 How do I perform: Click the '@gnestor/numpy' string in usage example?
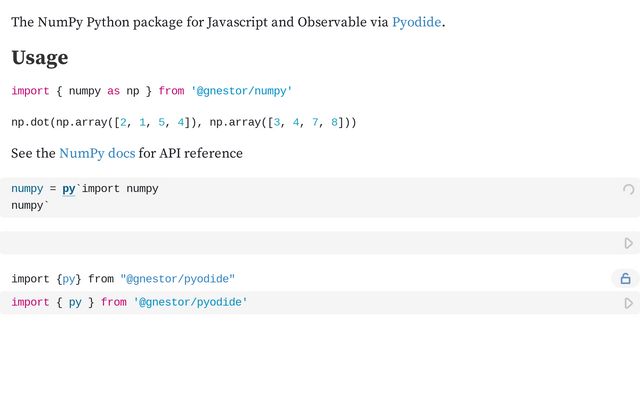tap(241, 91)
